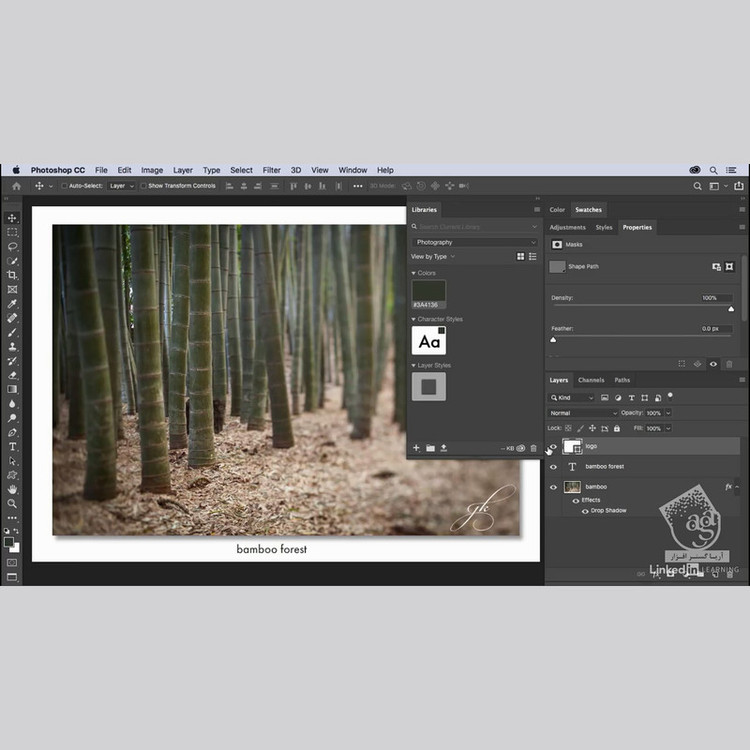Select the Eyedropper tool

pyautogui.click(x=12, y=304)
